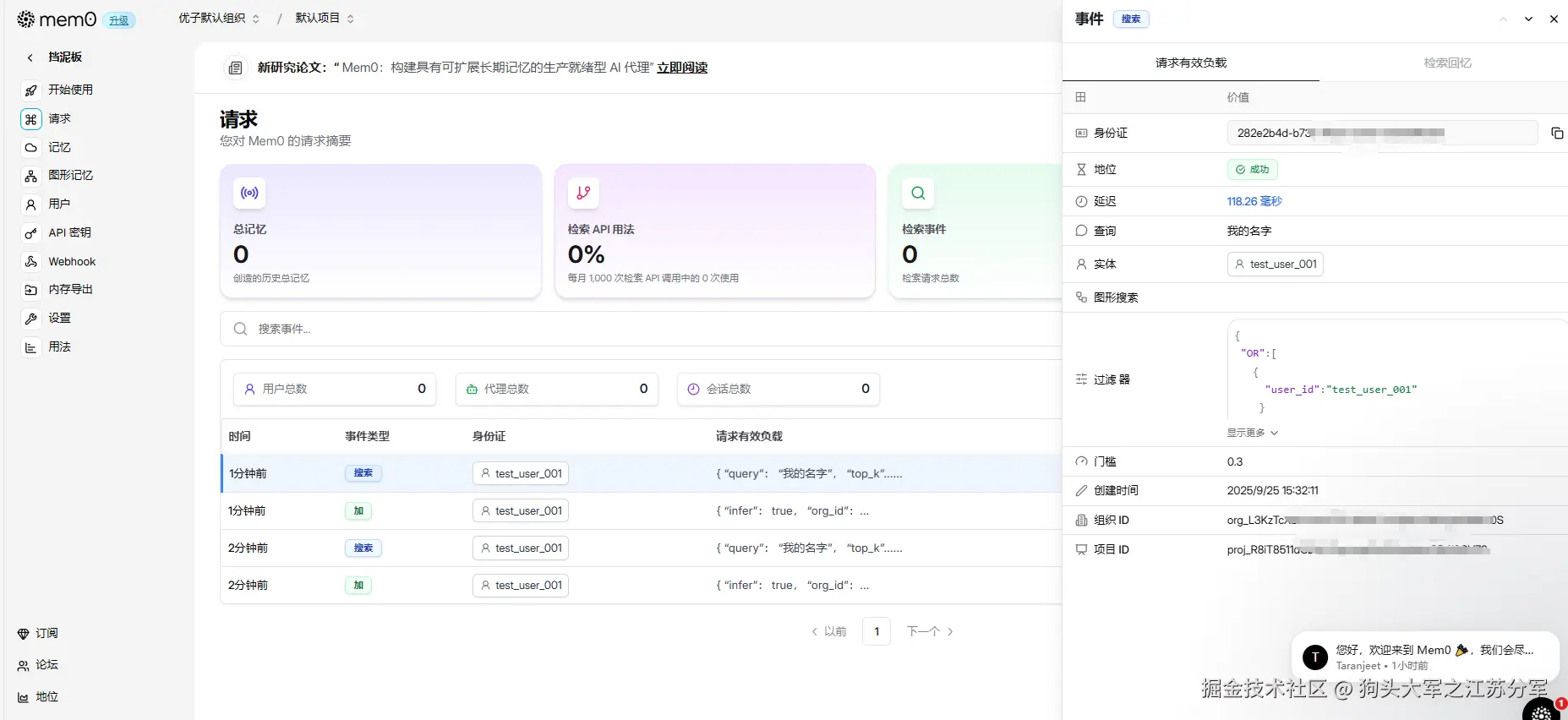Collapse sidebar with 挡泥板 back chevron
1568x720 pixels.
(30, 57)
